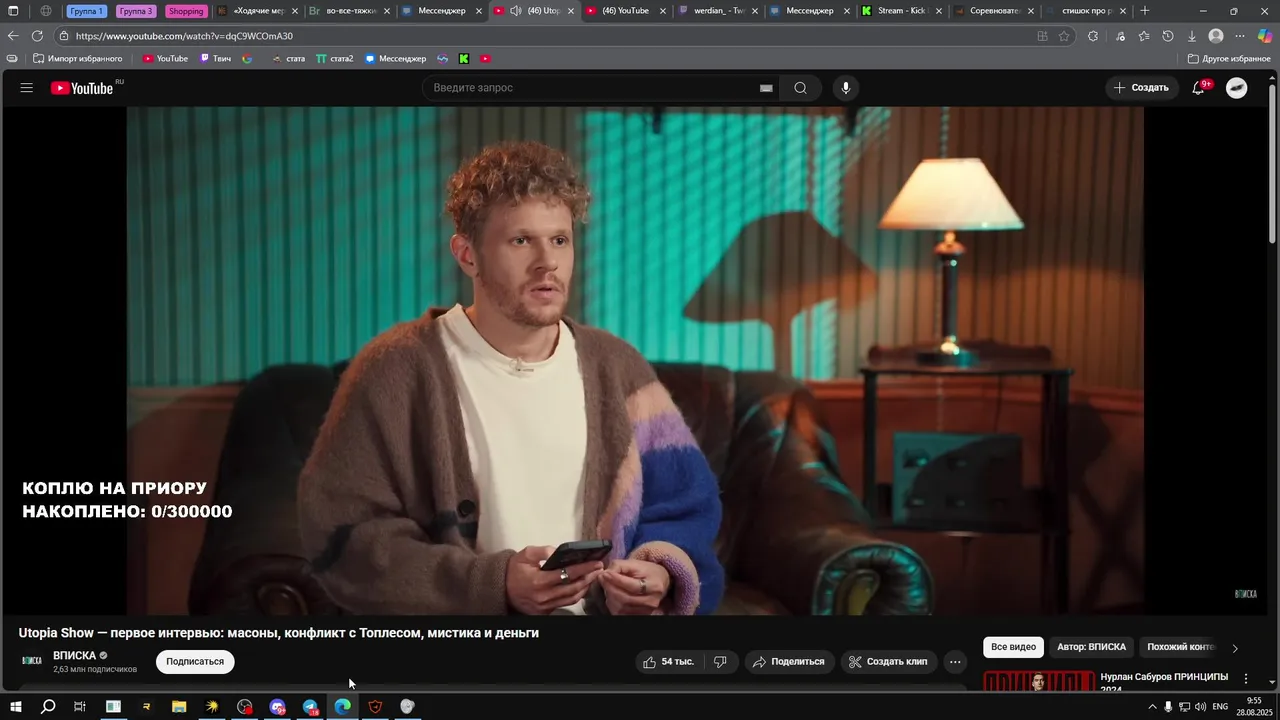The image size is (1280, 720).
Task: Open the YouTube bookmark in favorites bar
Action: tap(165, 59)
